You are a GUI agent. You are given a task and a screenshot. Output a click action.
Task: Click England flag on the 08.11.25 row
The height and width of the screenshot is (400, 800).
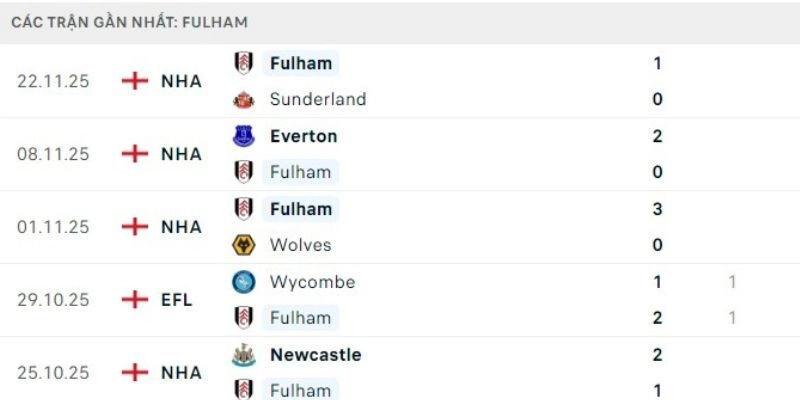[x=134, y=154]
